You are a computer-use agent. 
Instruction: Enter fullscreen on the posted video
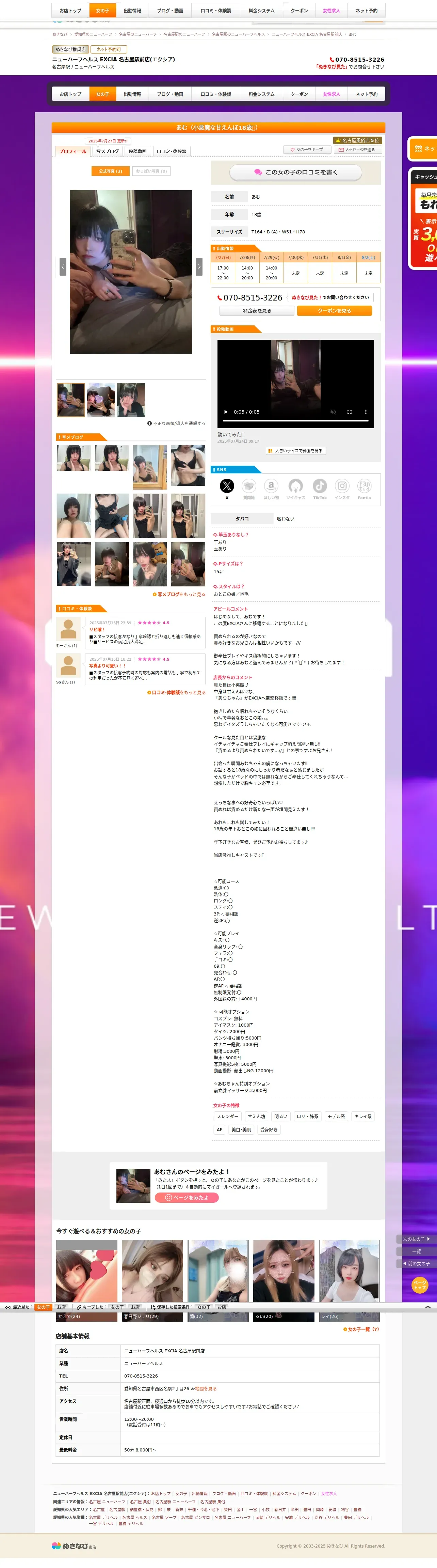350,412
